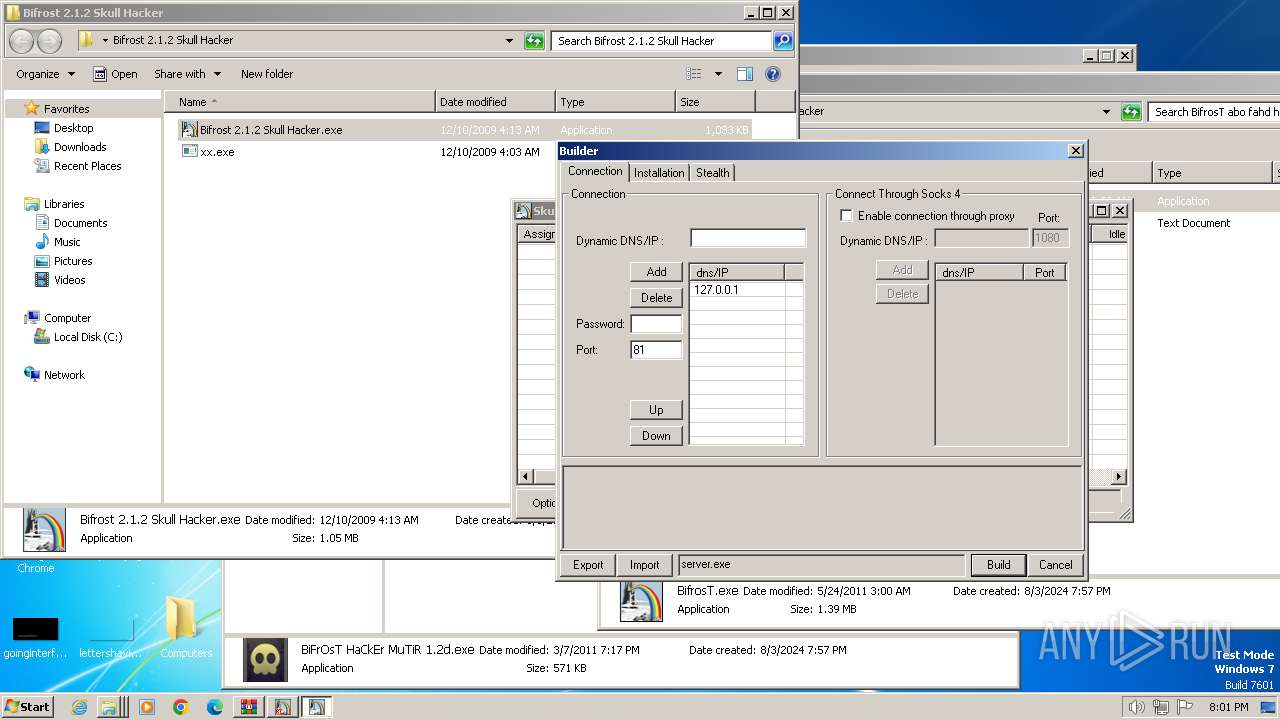The width and height of the screenshot is (1280, 720).
Task: Switch to the Installation tab
Action: tap(659, 172)
